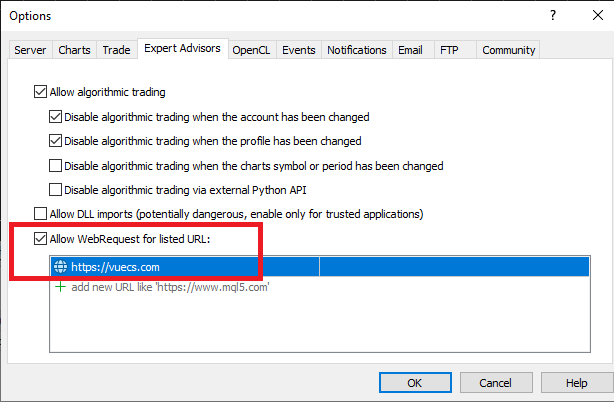This screenshot has width=614, height=402.
Task: Select the OpenCL tab
Action: 251,50
